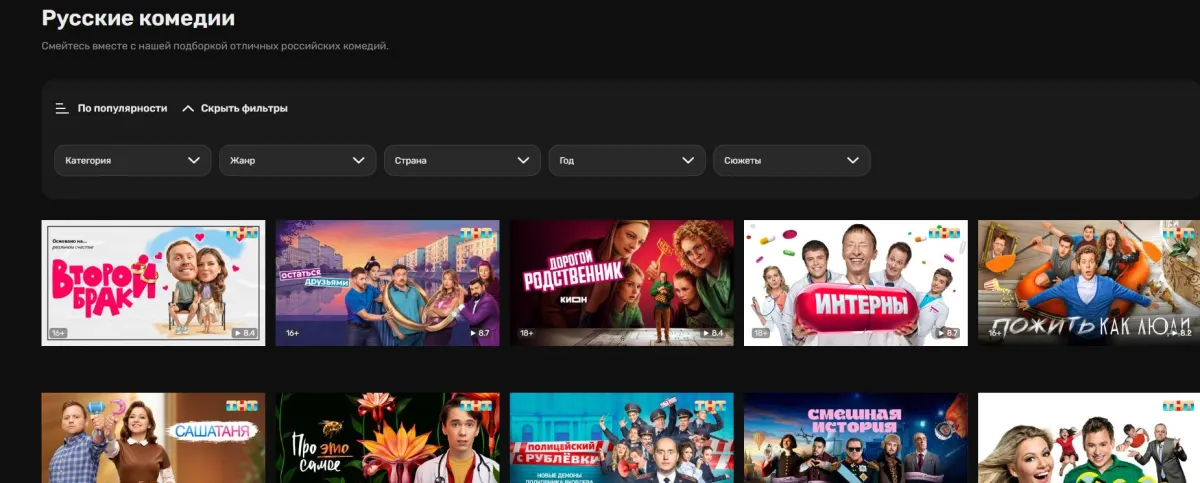Click the ТНТ logo on Остаться друзьями card
Image resolution: width=1200 pixels, height=483 pixels.
tap(476, 234)
